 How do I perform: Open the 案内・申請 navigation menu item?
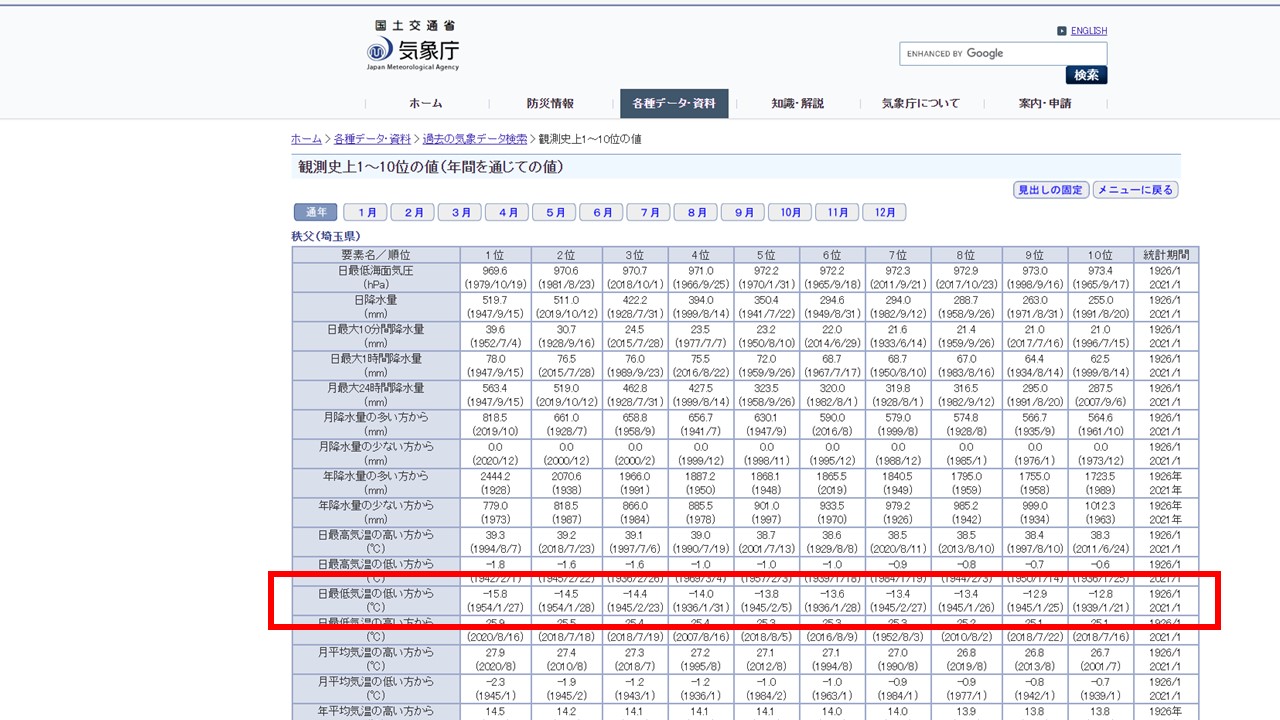pos(1044,104)
